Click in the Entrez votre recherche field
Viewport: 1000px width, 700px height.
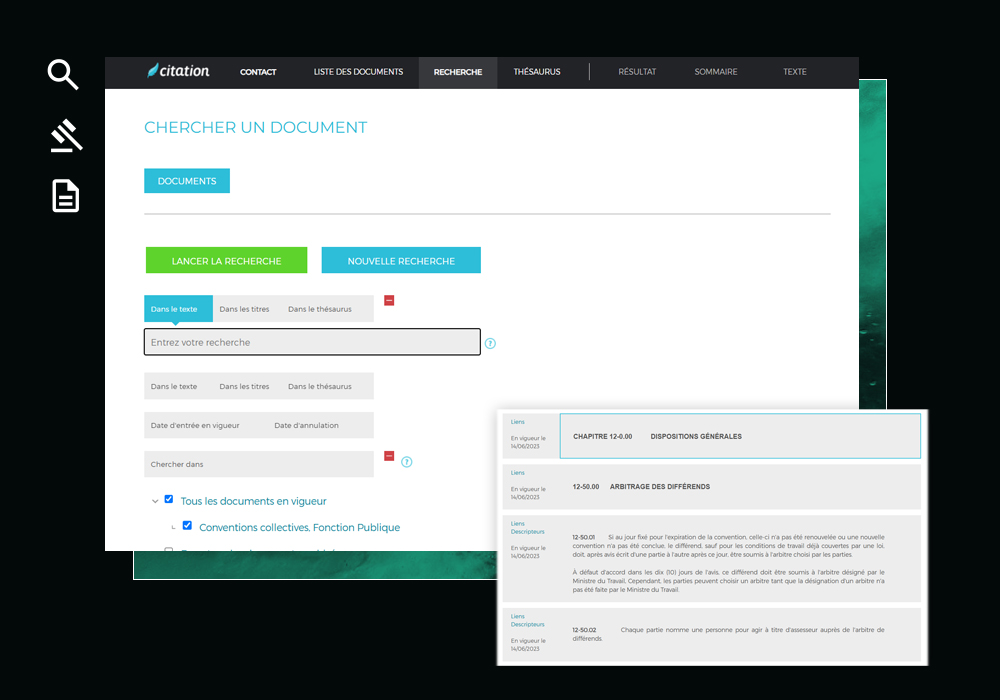[312, 342]
